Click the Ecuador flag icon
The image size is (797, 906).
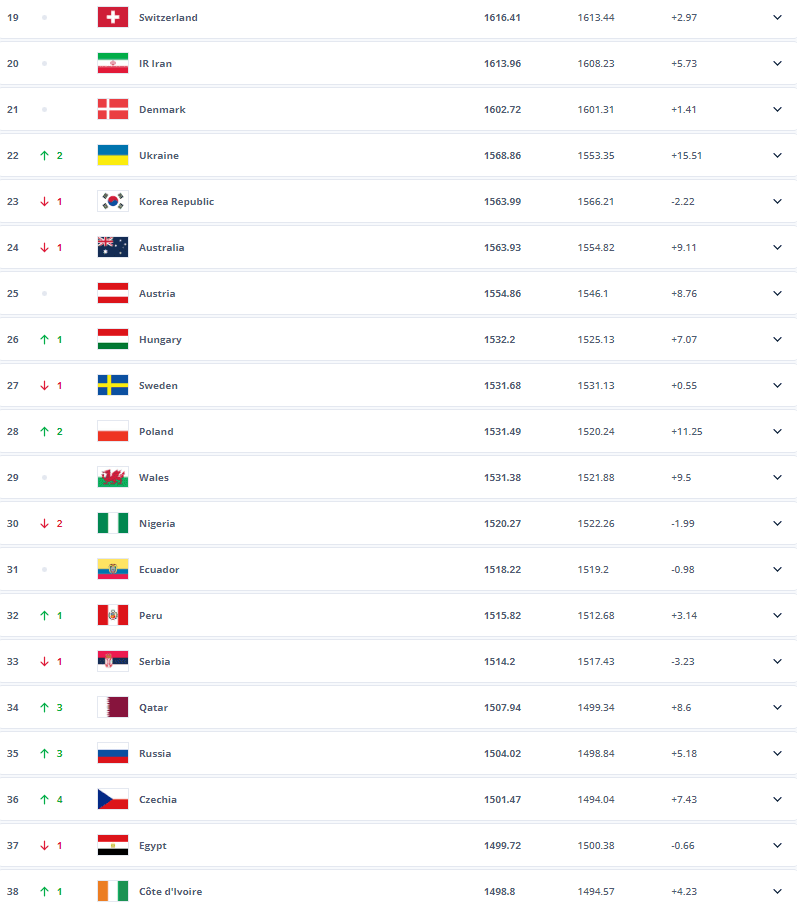click(112, 569)
